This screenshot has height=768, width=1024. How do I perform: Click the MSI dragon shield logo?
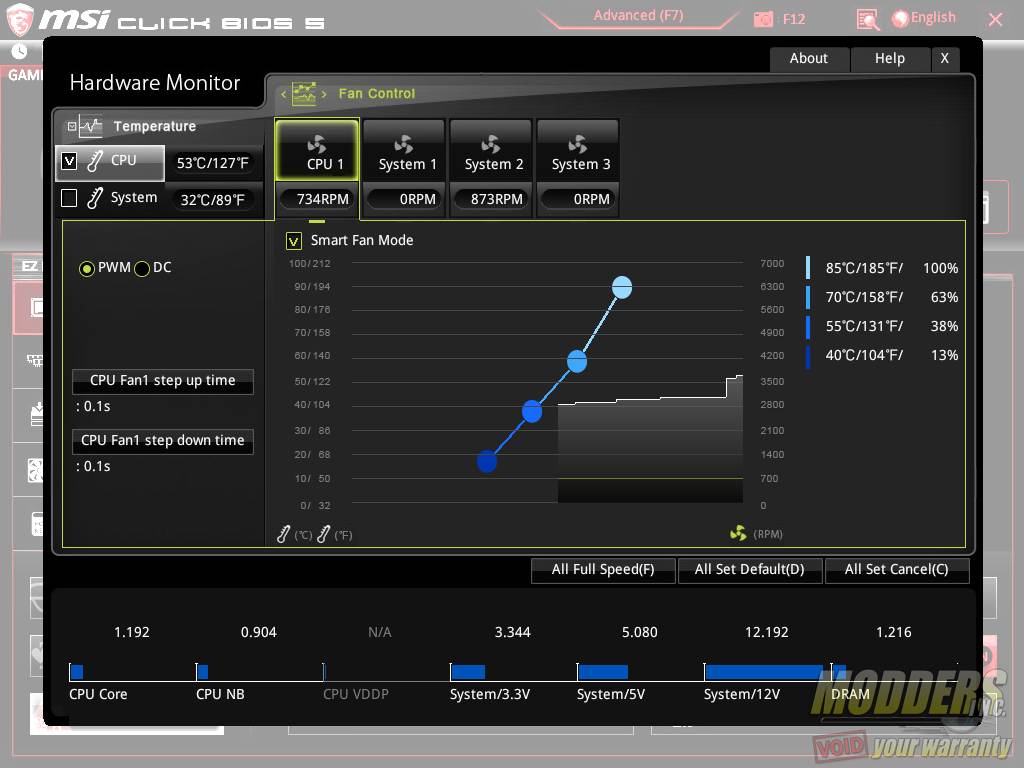point(19,19)
